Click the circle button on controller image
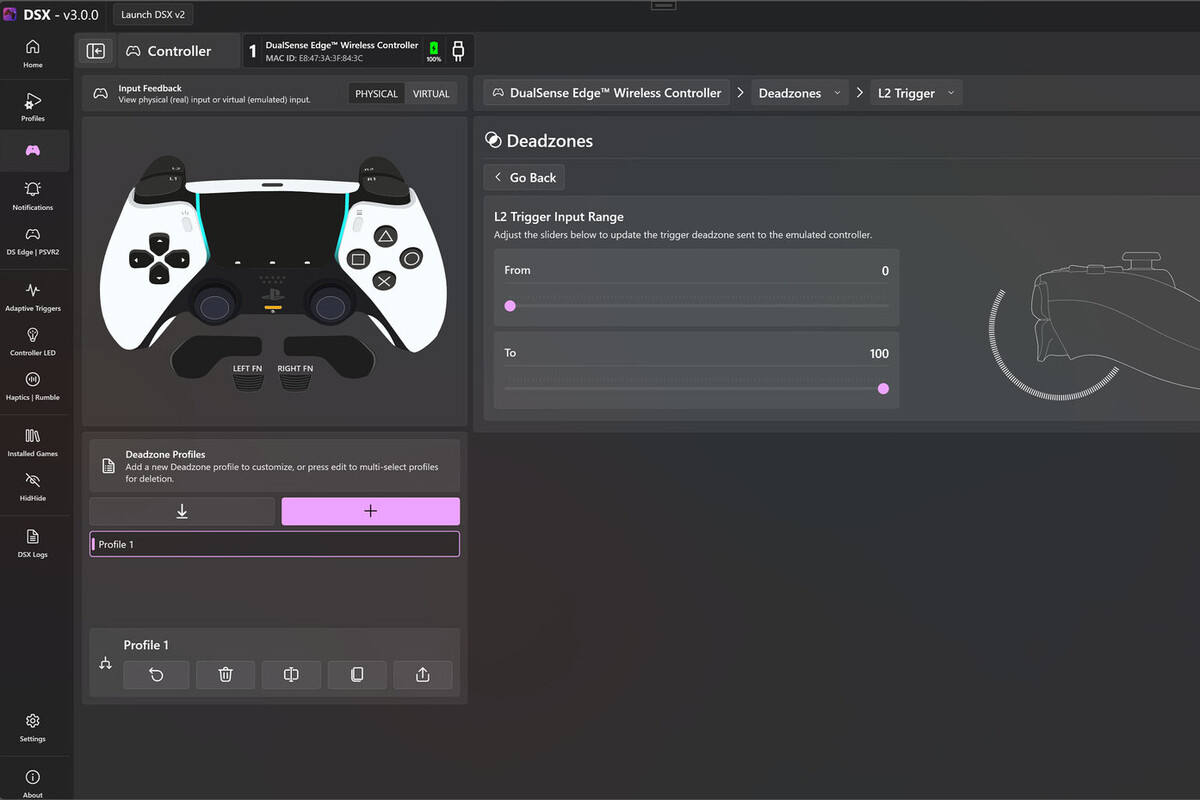 pyautogui.click(x=410, y=258)
